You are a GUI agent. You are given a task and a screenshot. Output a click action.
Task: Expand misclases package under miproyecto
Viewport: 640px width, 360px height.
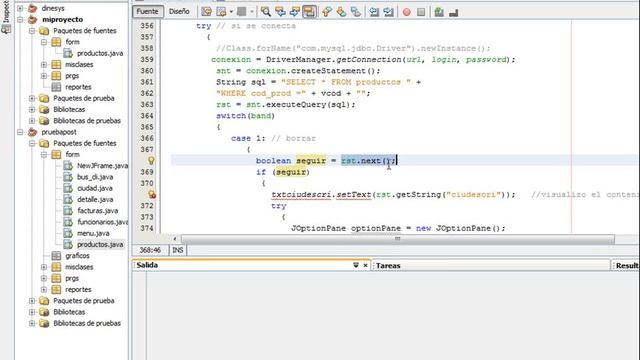point(44,64)
